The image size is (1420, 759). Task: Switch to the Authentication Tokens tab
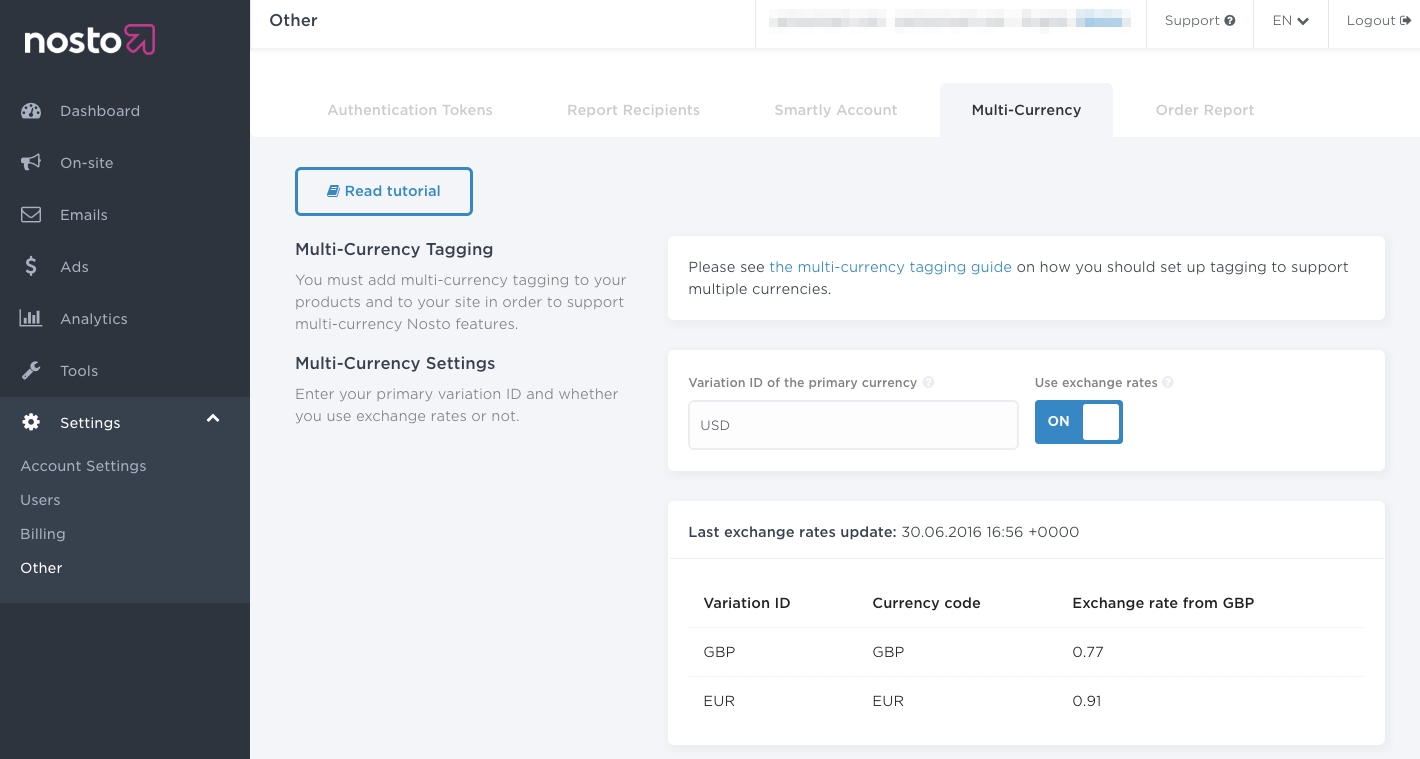(x=410, y=110)
